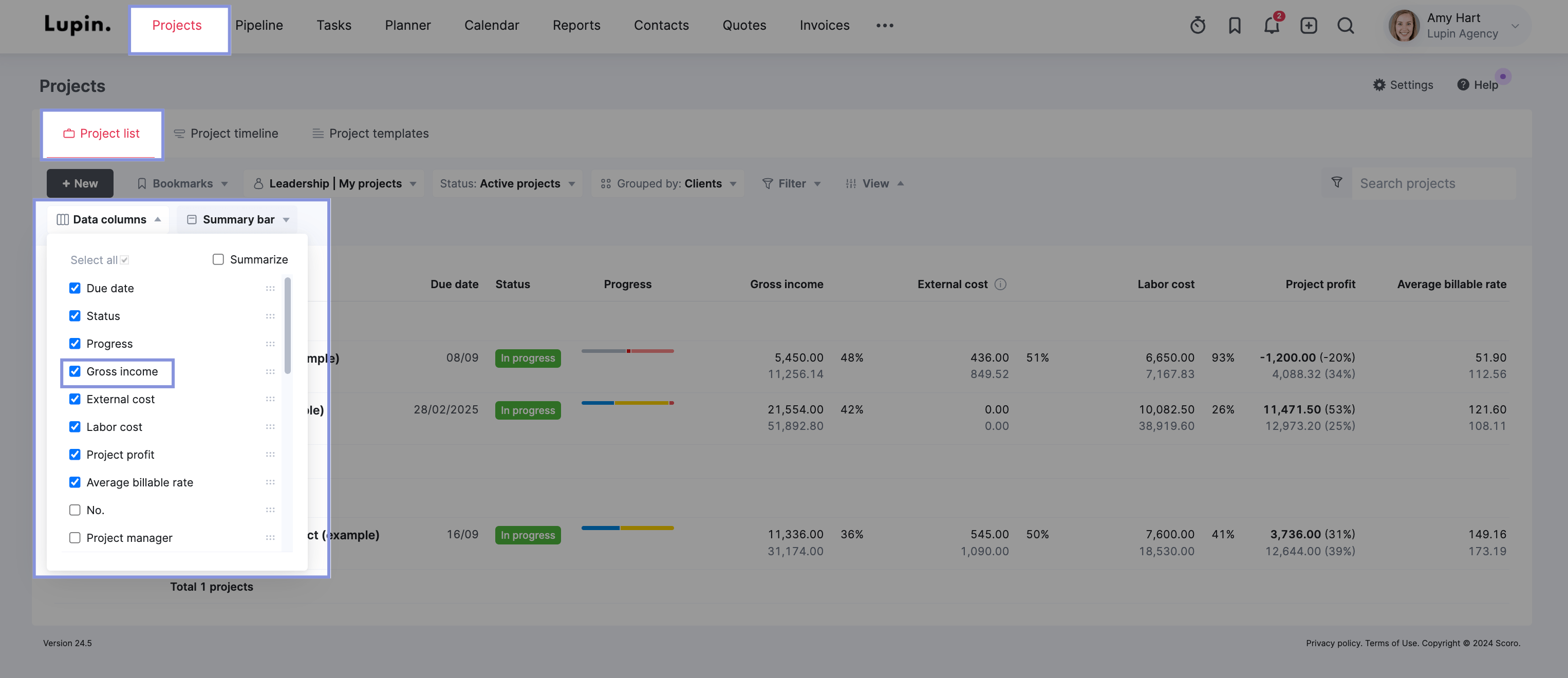The height and width of the screenshot is (678, 1568).
Task: Click progress bar for 16/09 project
Action: pos(627,528)
